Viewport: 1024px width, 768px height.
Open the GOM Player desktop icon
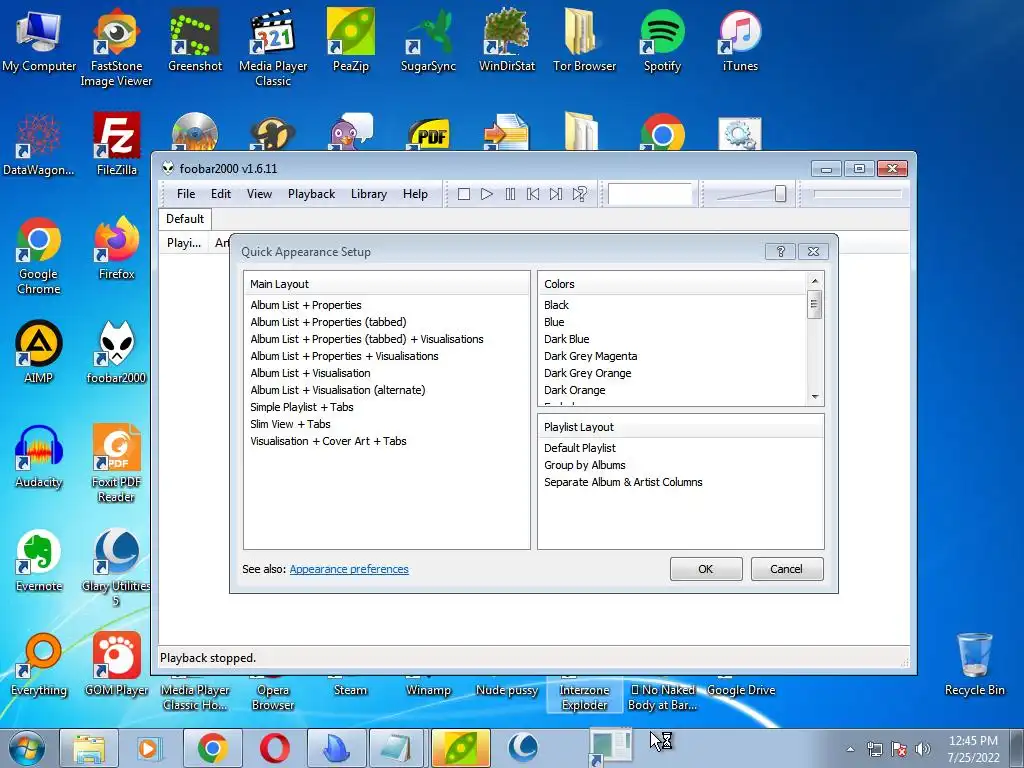point(116,665)
